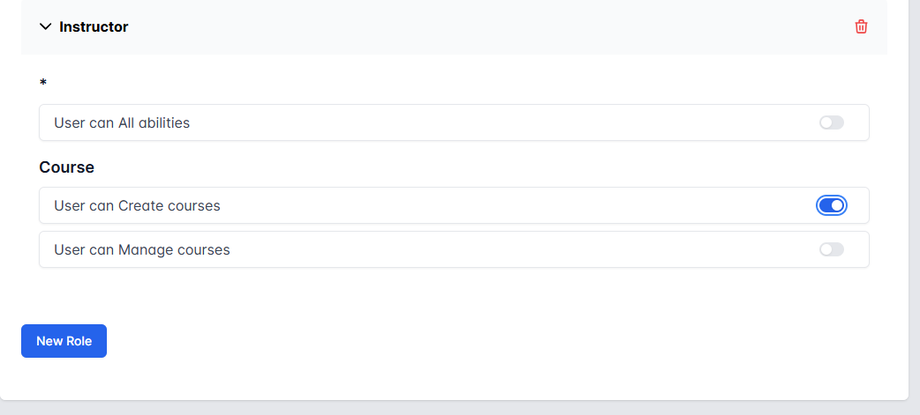This screenshot has width=920, height=415.
Task: Click empty space in the Instructor header bar
Action: pyautogui.click(x=480, y=27)
